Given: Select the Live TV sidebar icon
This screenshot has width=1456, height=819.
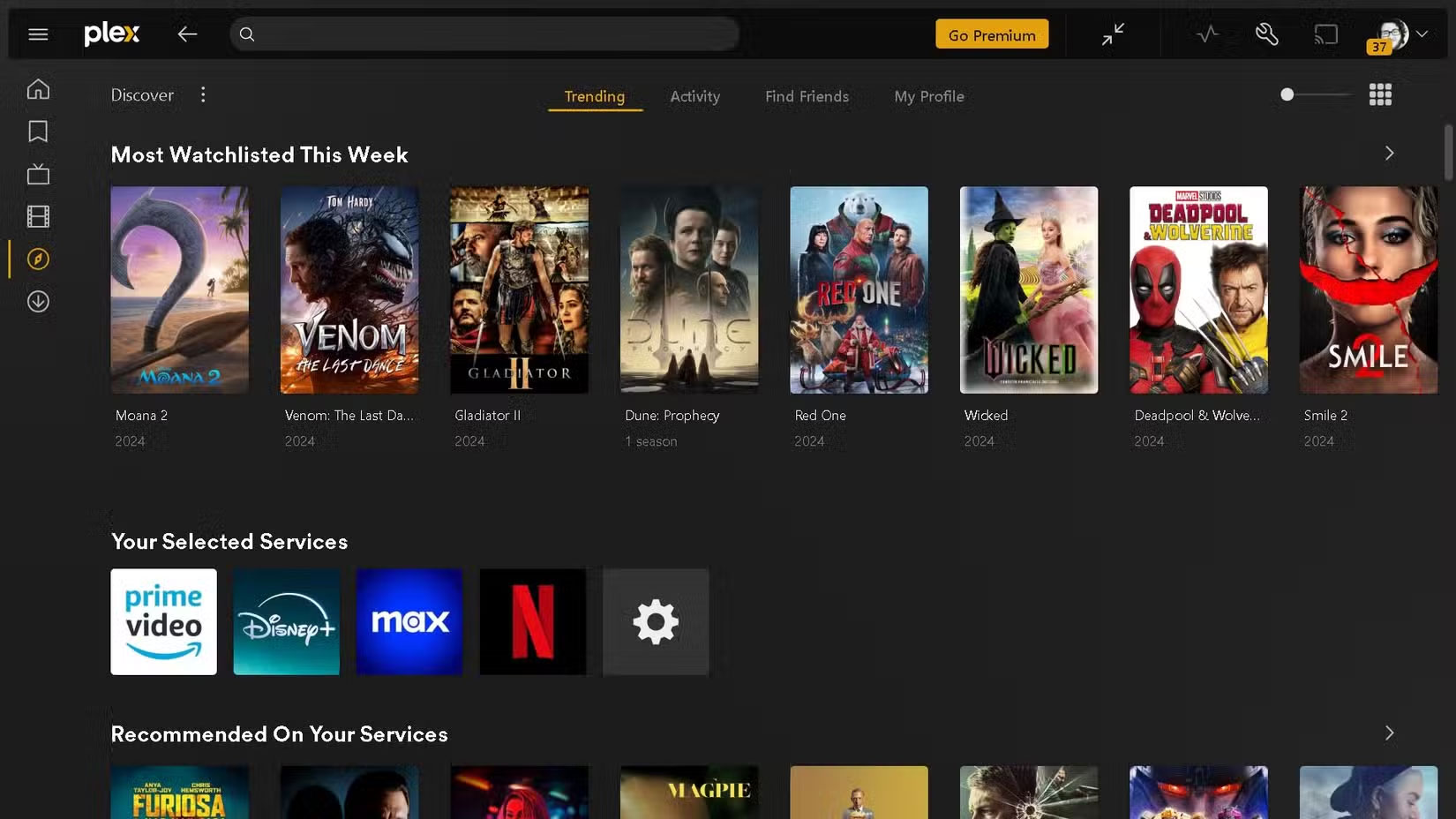Looking at the screenshot, I should [38, 173].
